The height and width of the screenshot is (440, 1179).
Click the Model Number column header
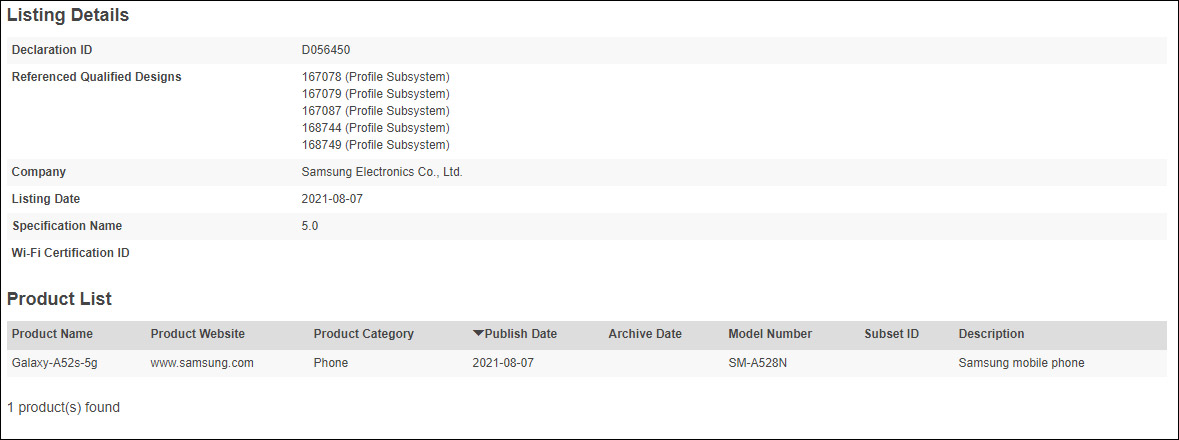tap(770, 334)
